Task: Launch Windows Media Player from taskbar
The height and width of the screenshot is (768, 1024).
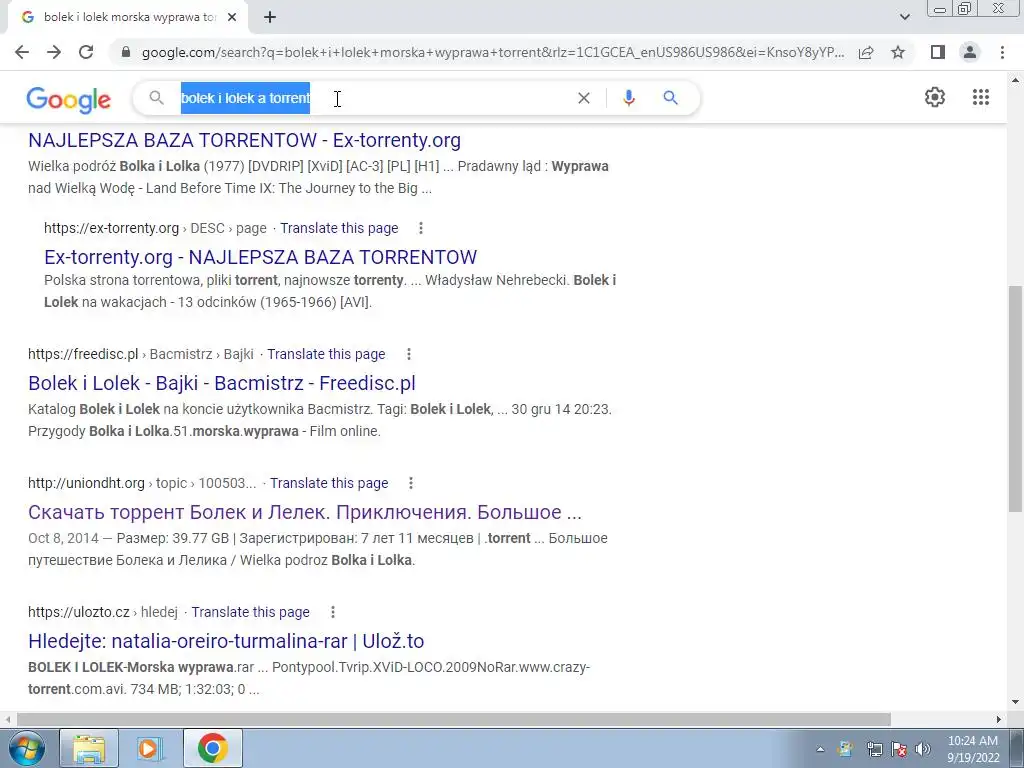Action: pos(150,748)
